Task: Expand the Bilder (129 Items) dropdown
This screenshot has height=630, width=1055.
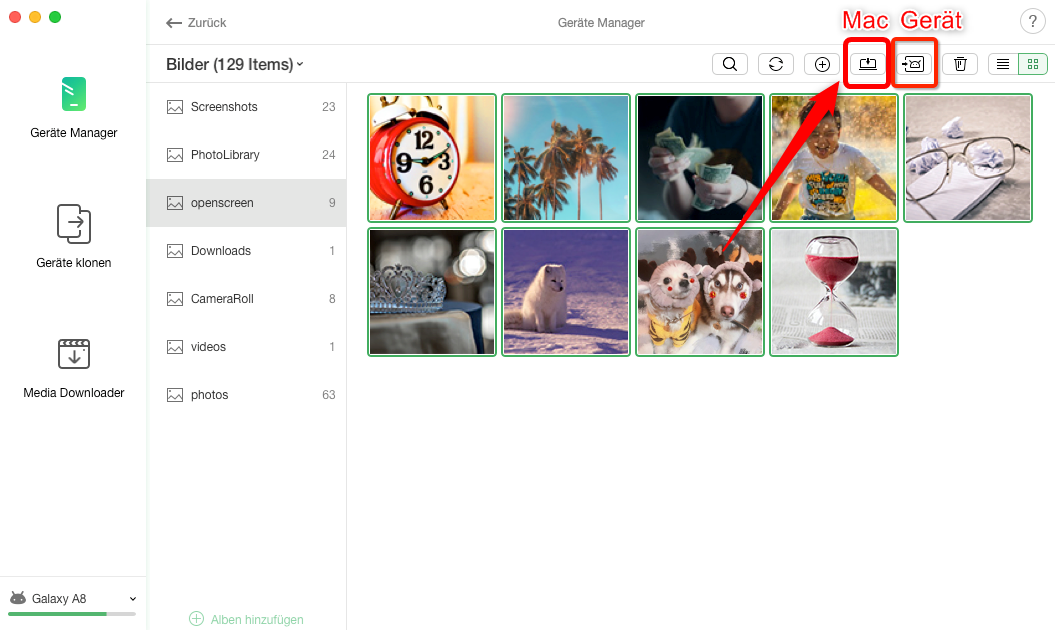Action: point(235,65)
